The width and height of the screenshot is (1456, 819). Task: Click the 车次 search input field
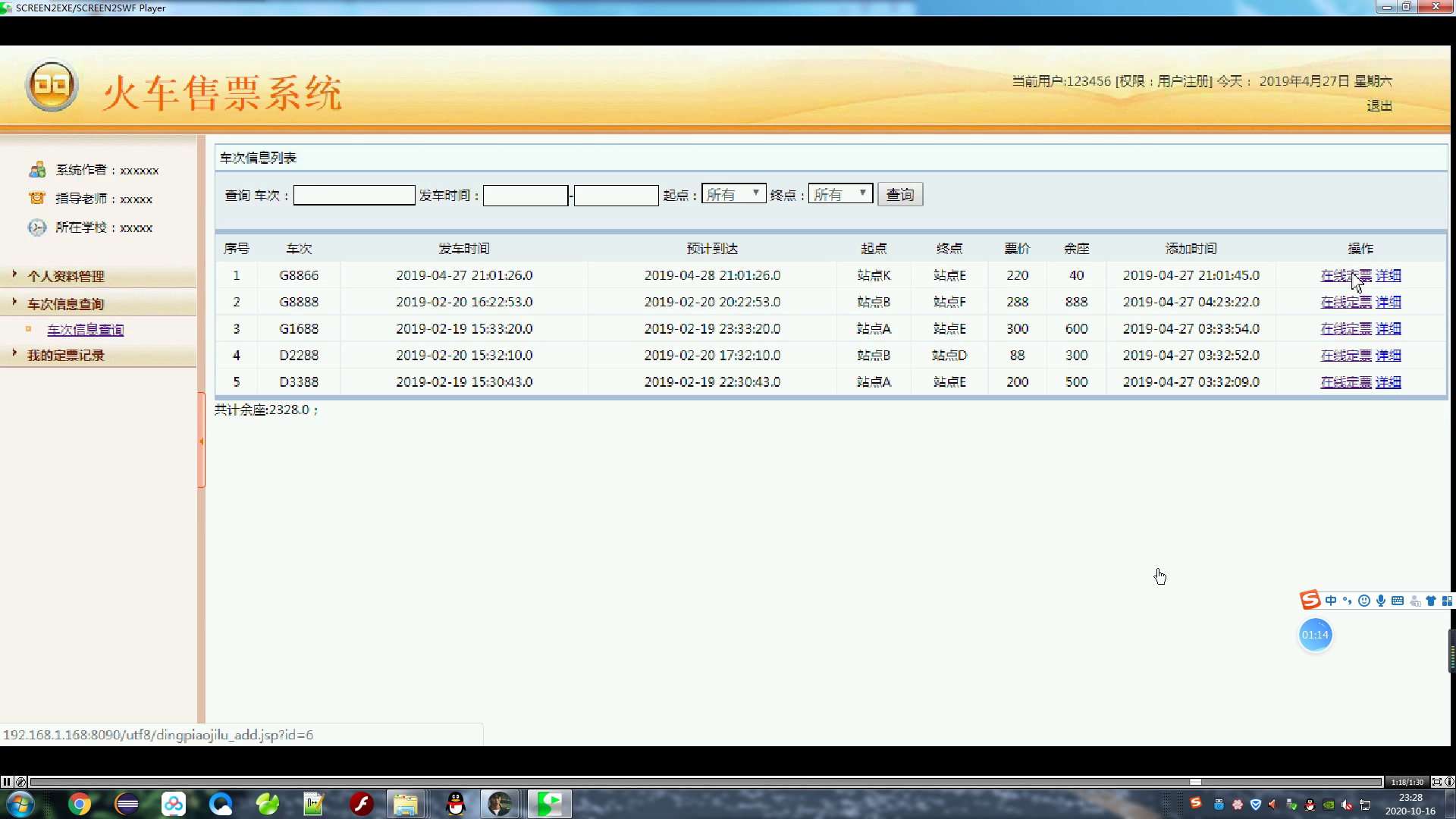pos(354,196)
